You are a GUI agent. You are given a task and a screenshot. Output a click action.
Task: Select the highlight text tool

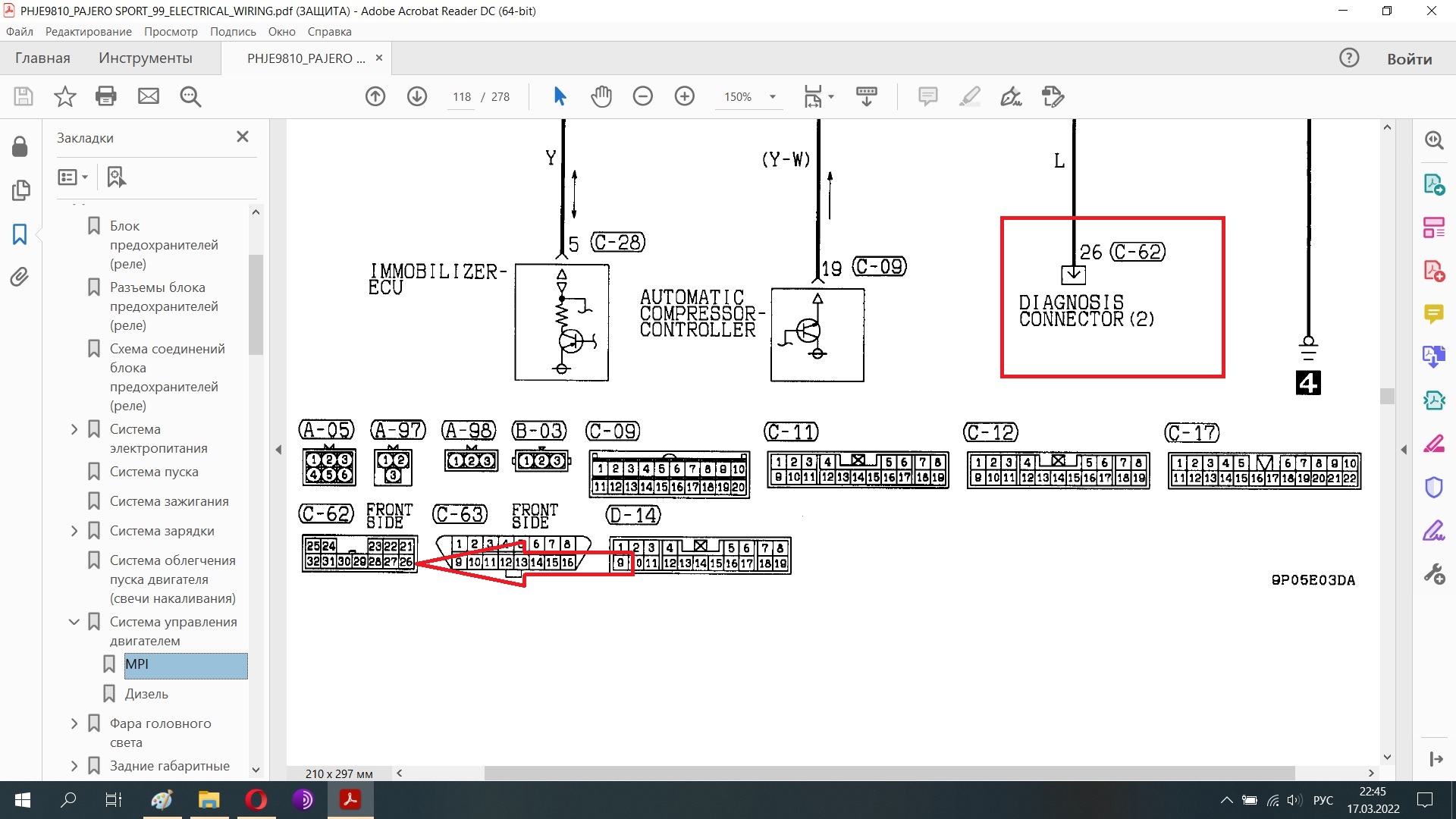click(x=970, y=96)
